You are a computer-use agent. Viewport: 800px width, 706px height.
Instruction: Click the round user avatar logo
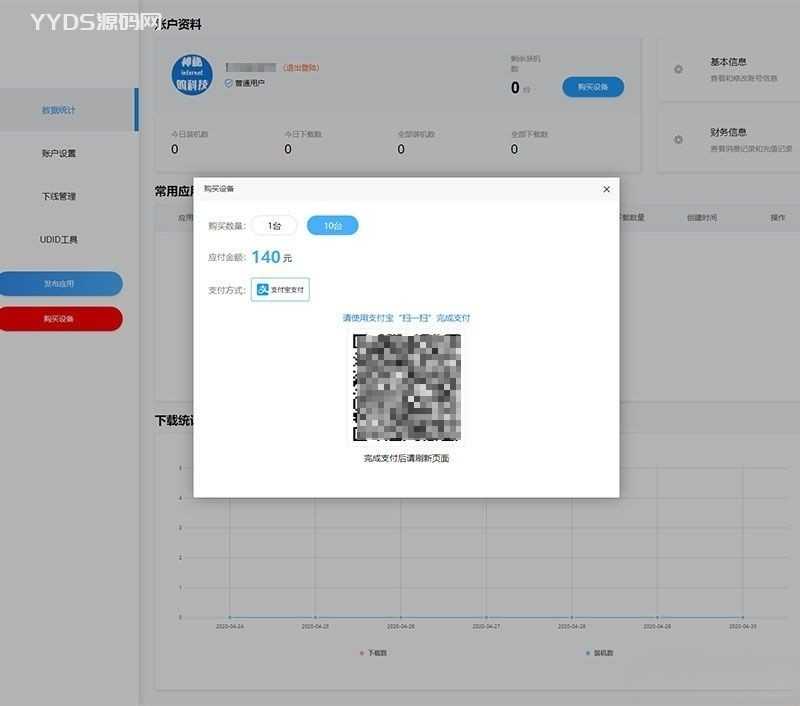point(192,75)
